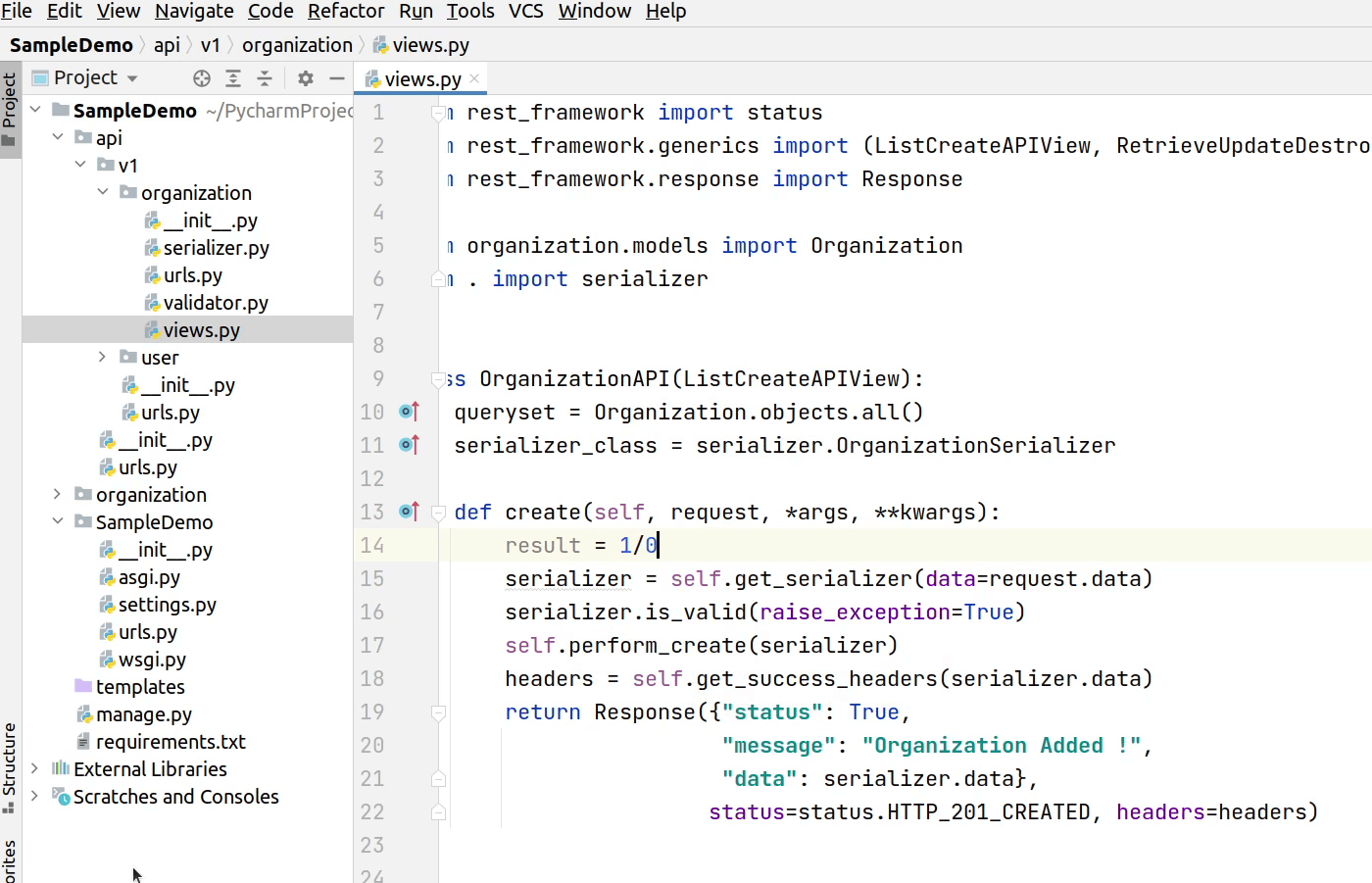The image size is (1372, 883).
Task: Click organization in the navigation breadcrumb
Action: point(297,44)
